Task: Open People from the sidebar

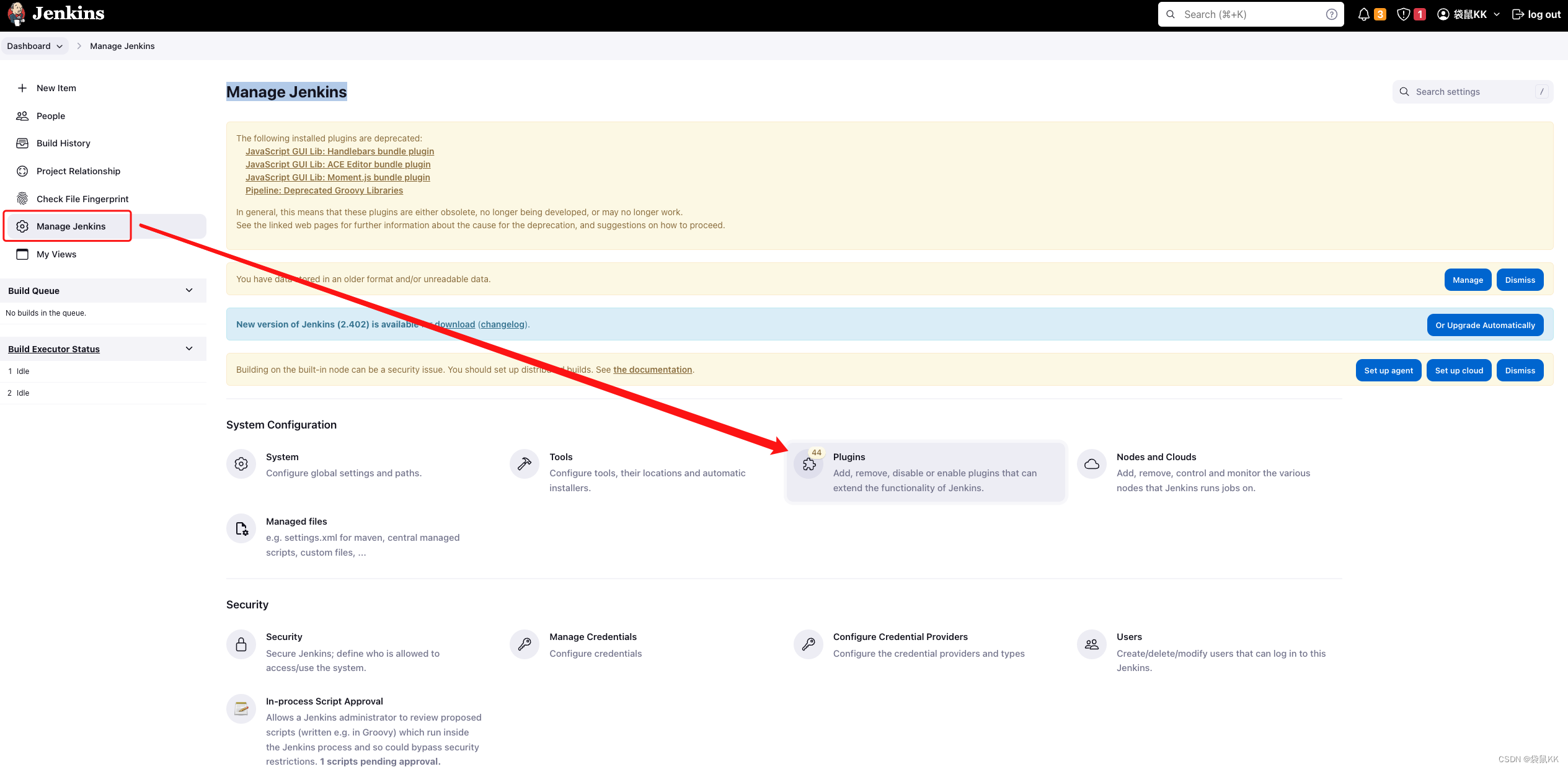Action: [50, 115]
